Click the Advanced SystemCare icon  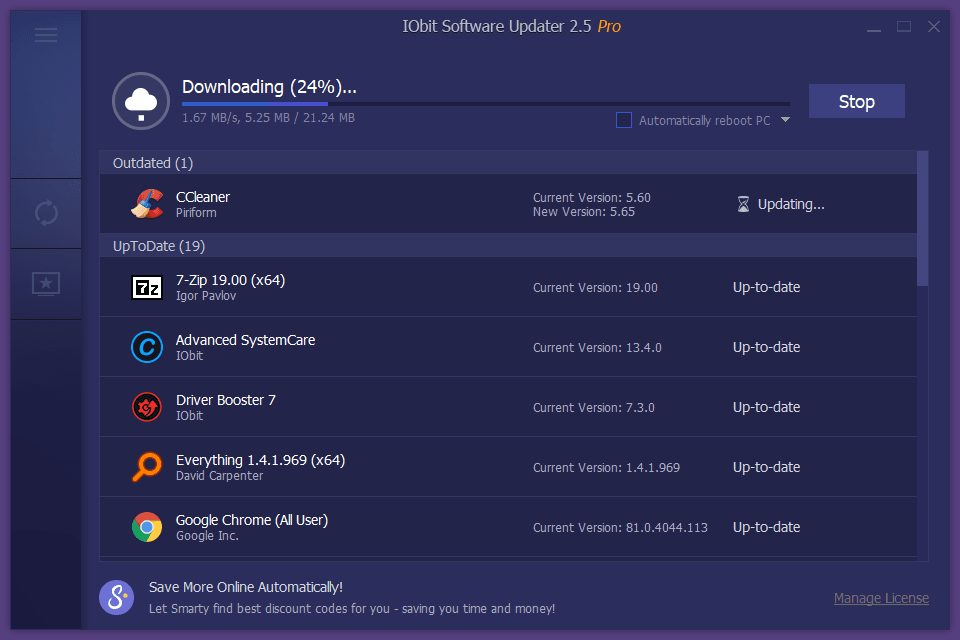click(147, 347)
